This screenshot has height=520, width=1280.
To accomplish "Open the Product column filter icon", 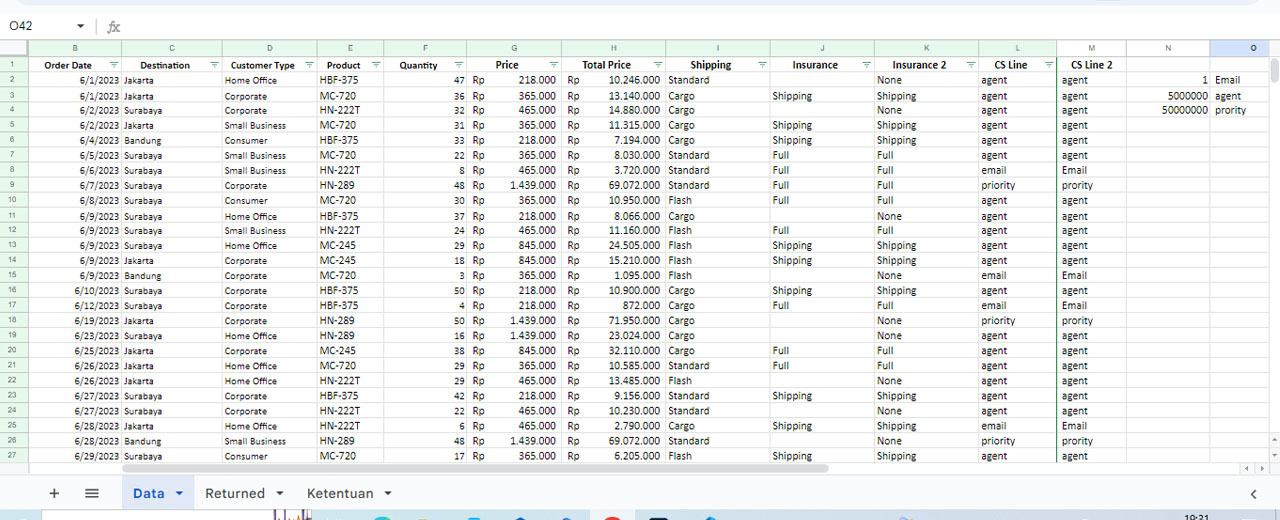I will (376, 65).
